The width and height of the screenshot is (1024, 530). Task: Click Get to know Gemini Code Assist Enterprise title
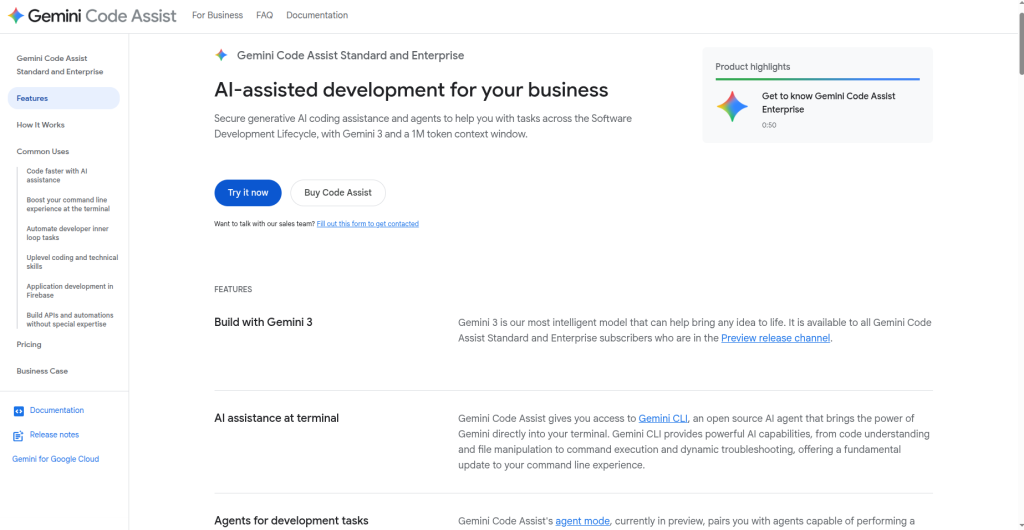pyautogui.click(x=828, y=102)
